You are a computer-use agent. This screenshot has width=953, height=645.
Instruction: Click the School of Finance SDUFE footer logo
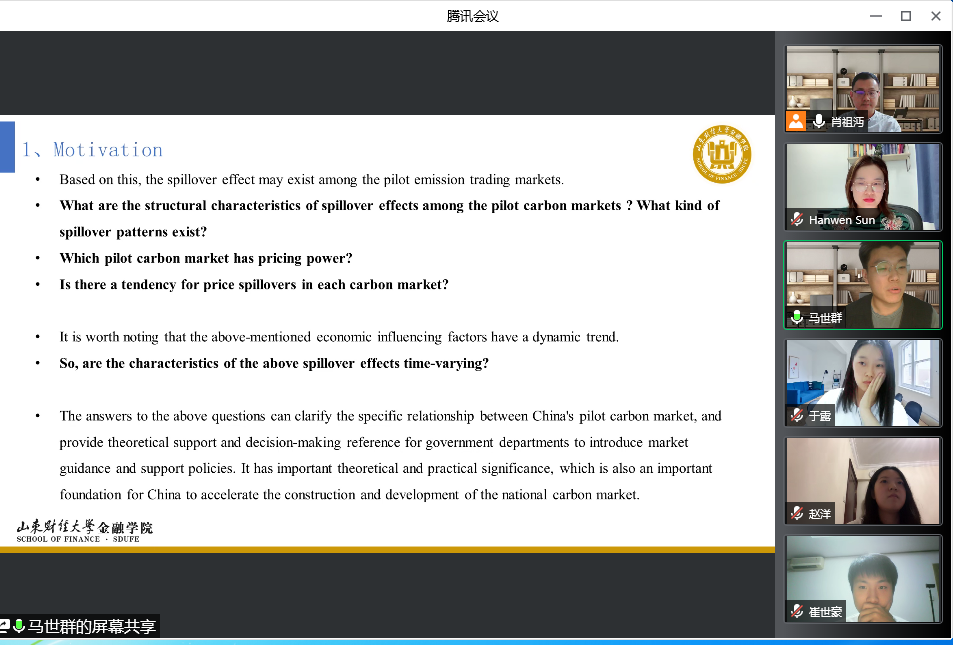[85, 531]
